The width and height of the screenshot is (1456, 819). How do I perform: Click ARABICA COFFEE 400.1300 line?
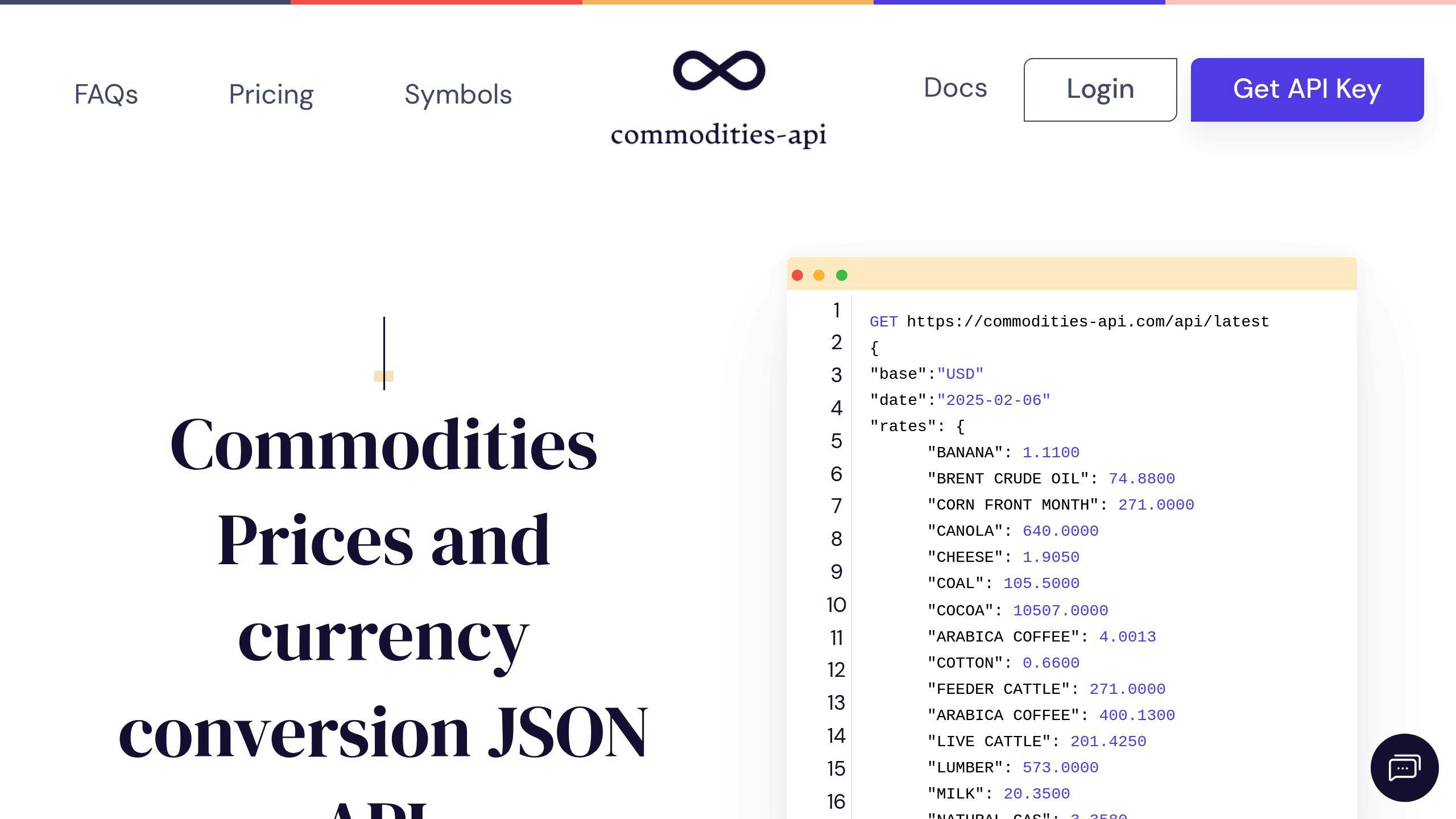1051,715
